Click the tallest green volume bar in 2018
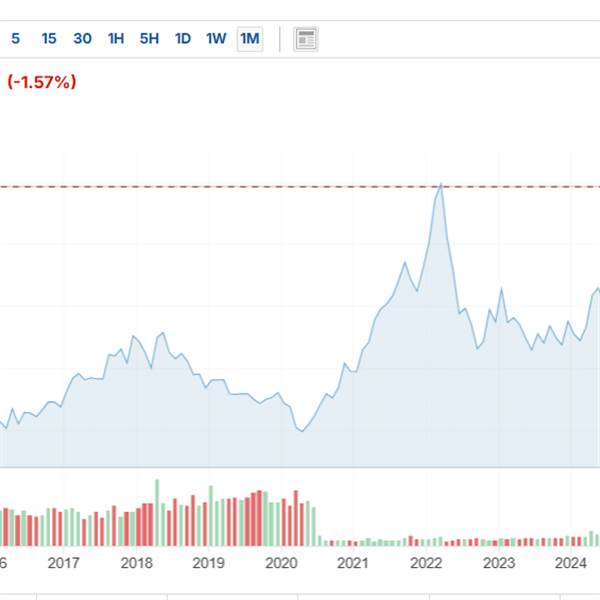Image resolution: width=600 pixels, height=600 pixels. (157, 512)
